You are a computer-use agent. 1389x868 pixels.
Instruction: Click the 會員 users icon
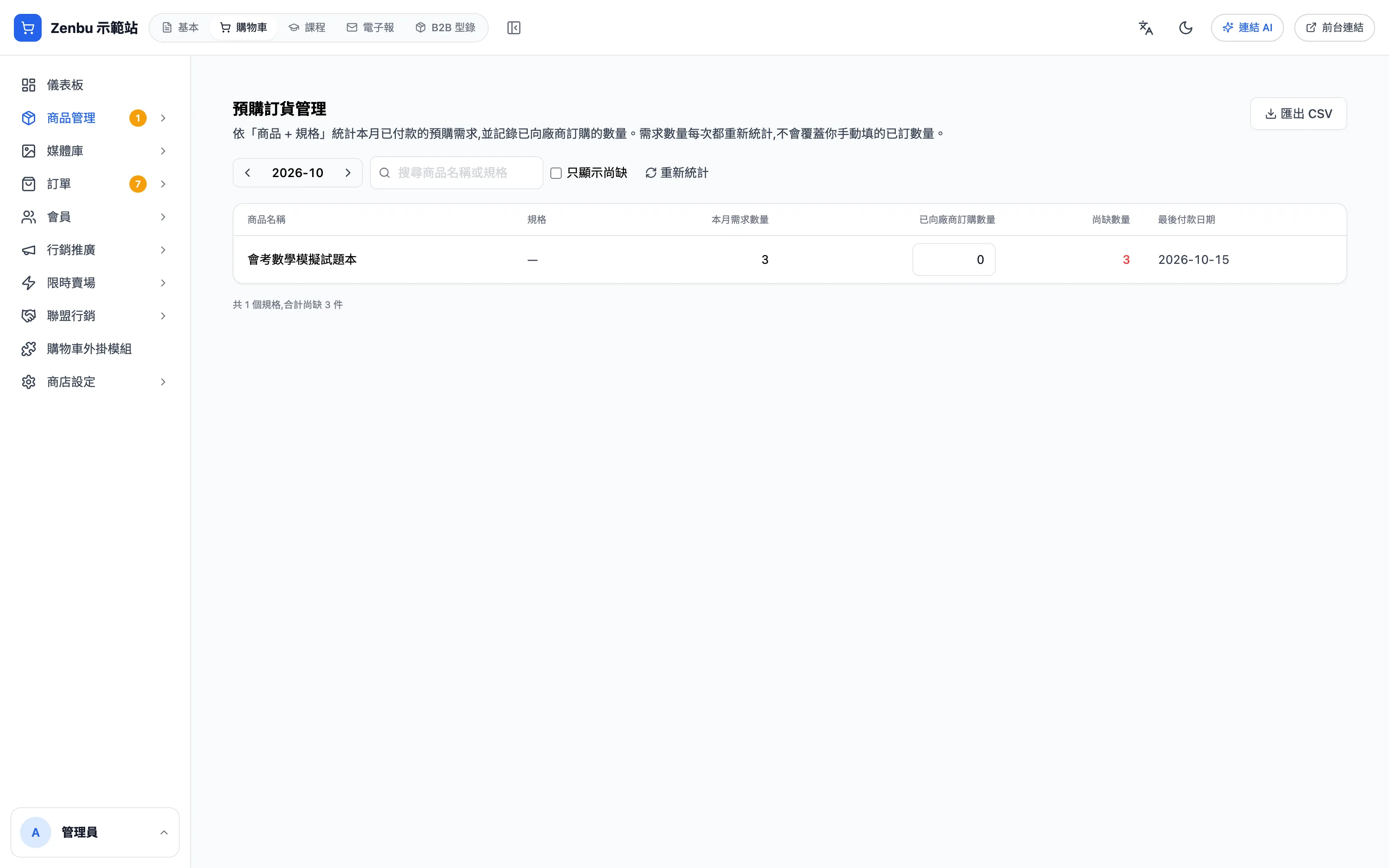[29, 217]
